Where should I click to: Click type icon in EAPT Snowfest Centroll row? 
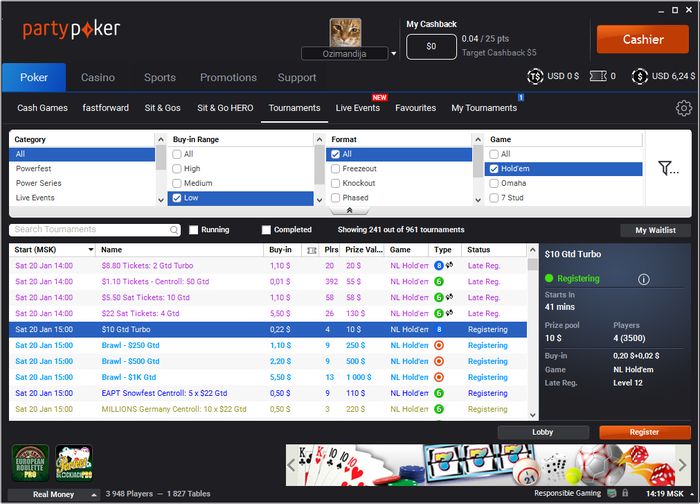pyautogui.click(x=439, y=393)
